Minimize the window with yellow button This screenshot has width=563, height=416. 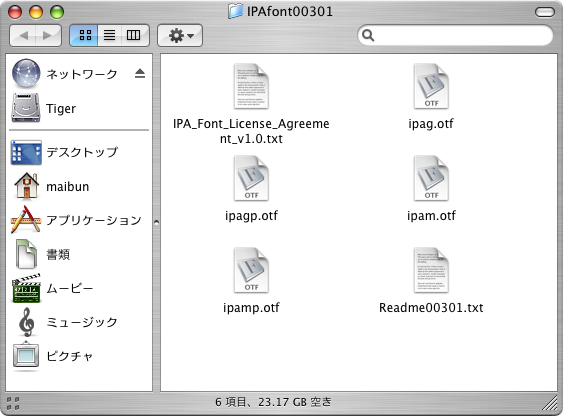pos(36,12)
